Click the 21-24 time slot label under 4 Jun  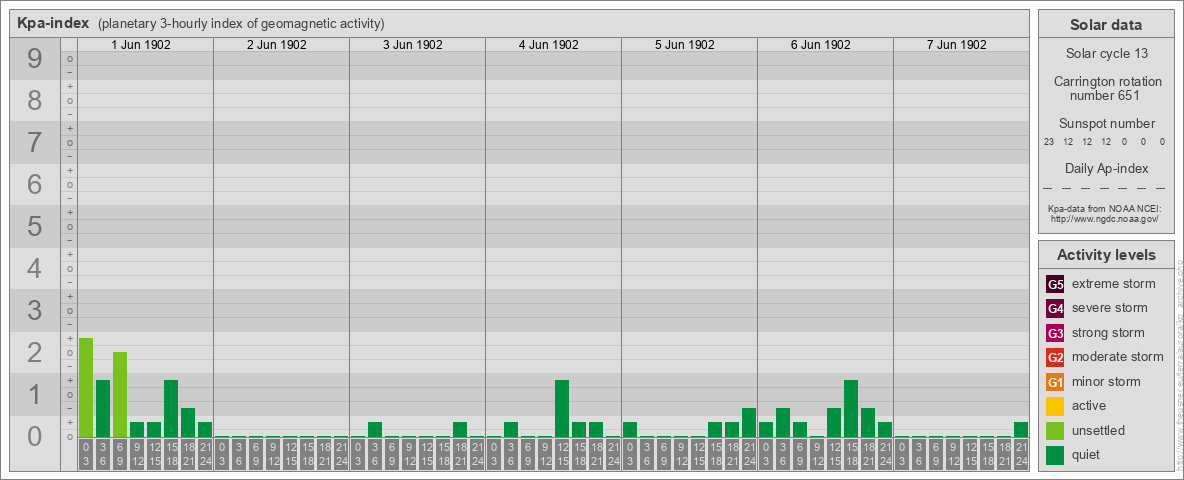613,454
